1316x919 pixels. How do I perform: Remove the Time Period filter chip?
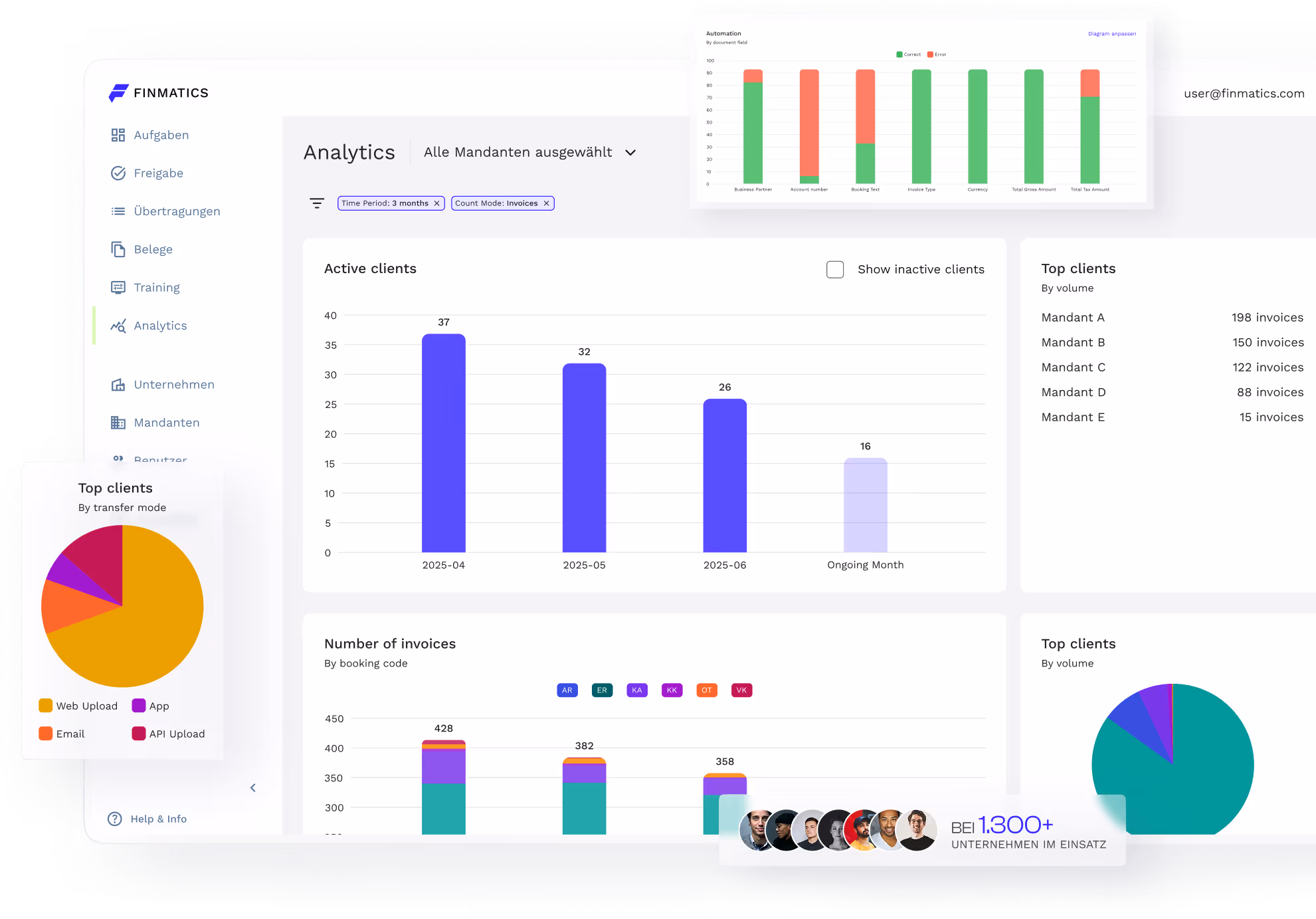(x=437, y=203)
